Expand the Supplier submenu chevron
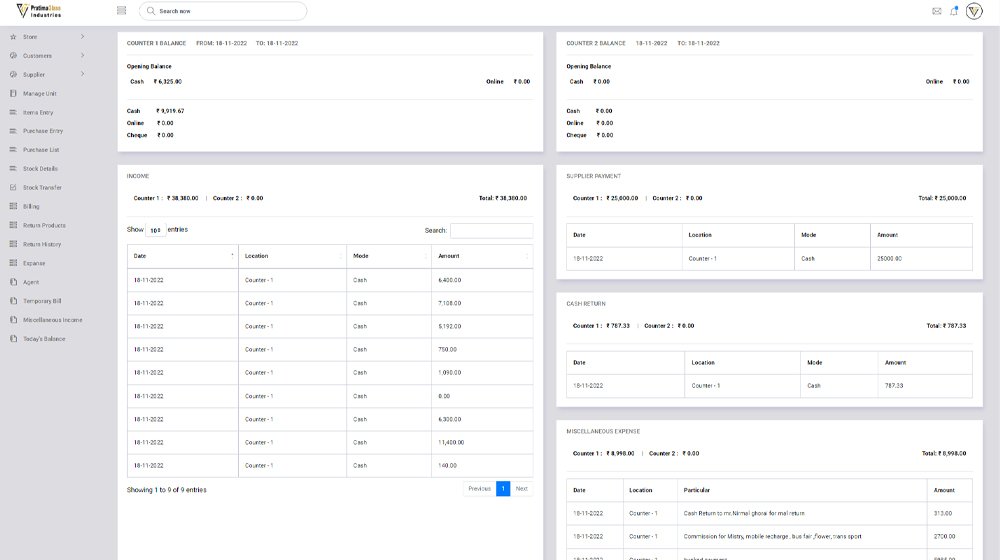Image resolution: width=1000 pixels, height=560 pixels. [82, 74]
